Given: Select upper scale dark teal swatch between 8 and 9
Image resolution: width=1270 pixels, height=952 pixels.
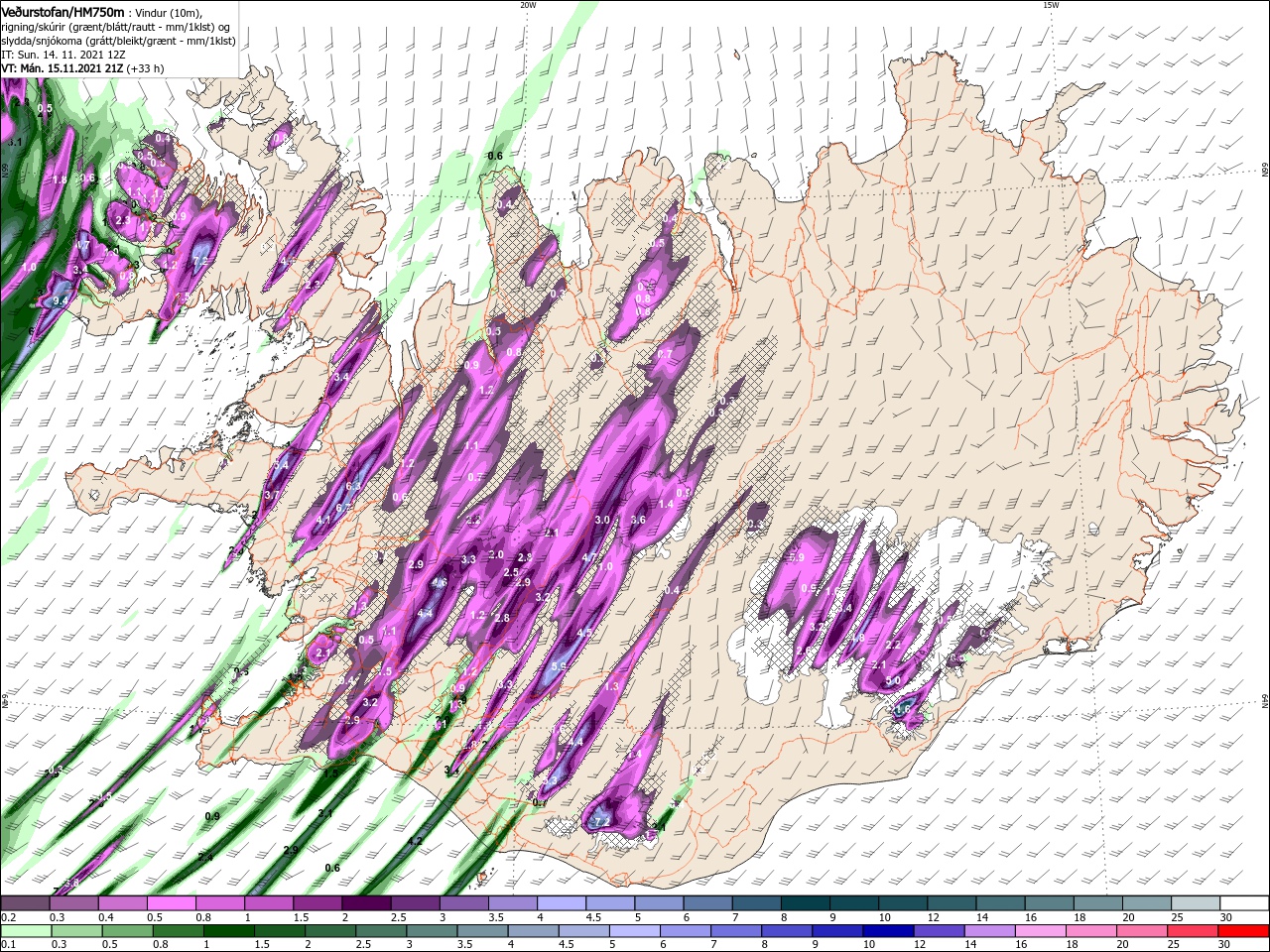Looking at the screenshot, I should [806, 903].
